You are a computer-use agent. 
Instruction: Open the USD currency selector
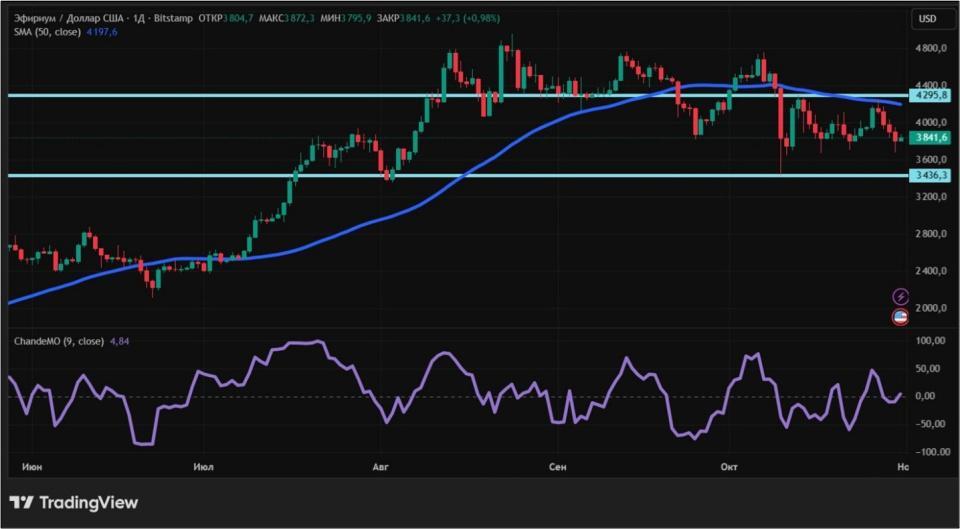(x=927, y=19)
